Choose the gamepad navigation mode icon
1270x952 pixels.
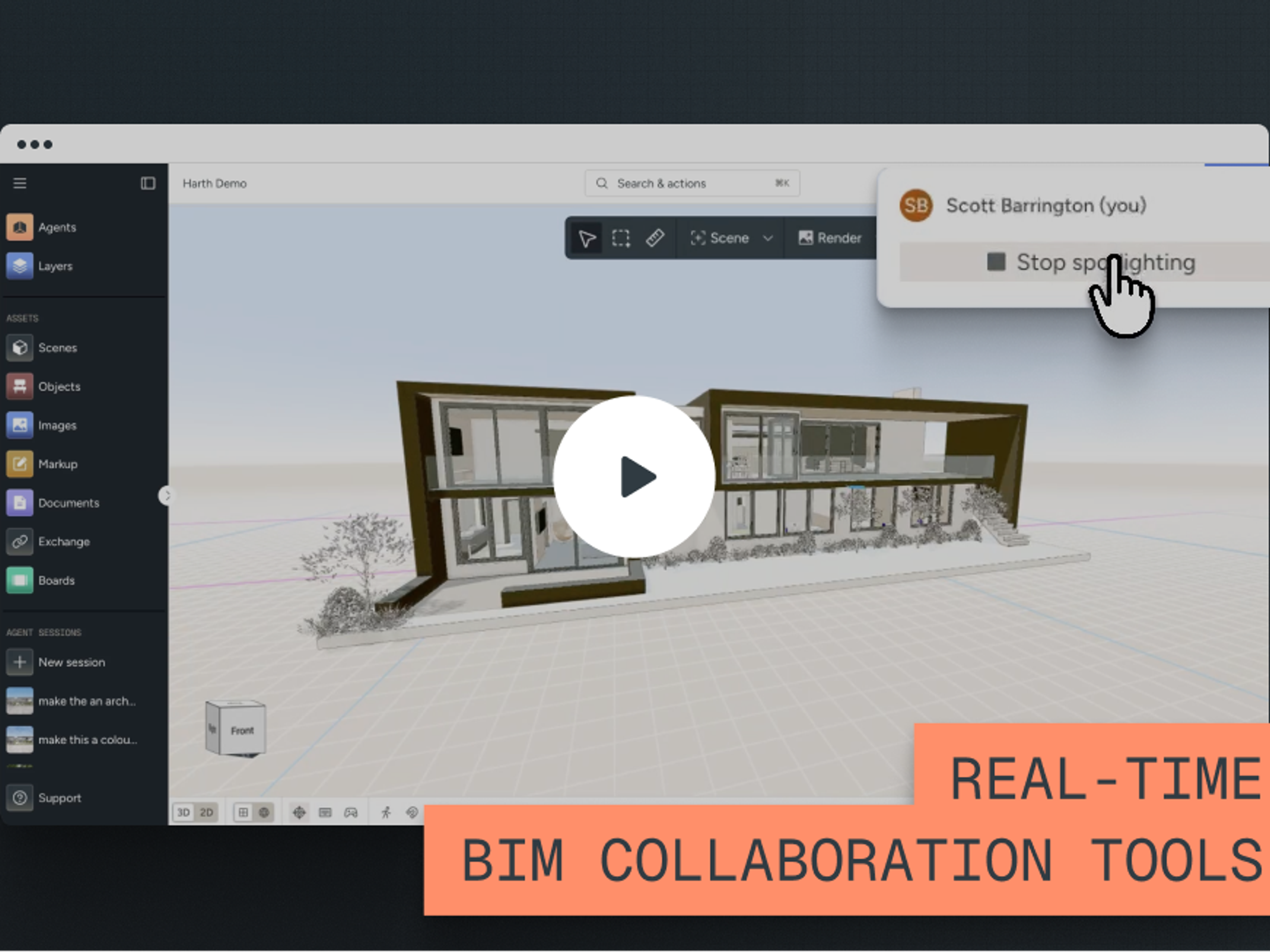point(351,812)
